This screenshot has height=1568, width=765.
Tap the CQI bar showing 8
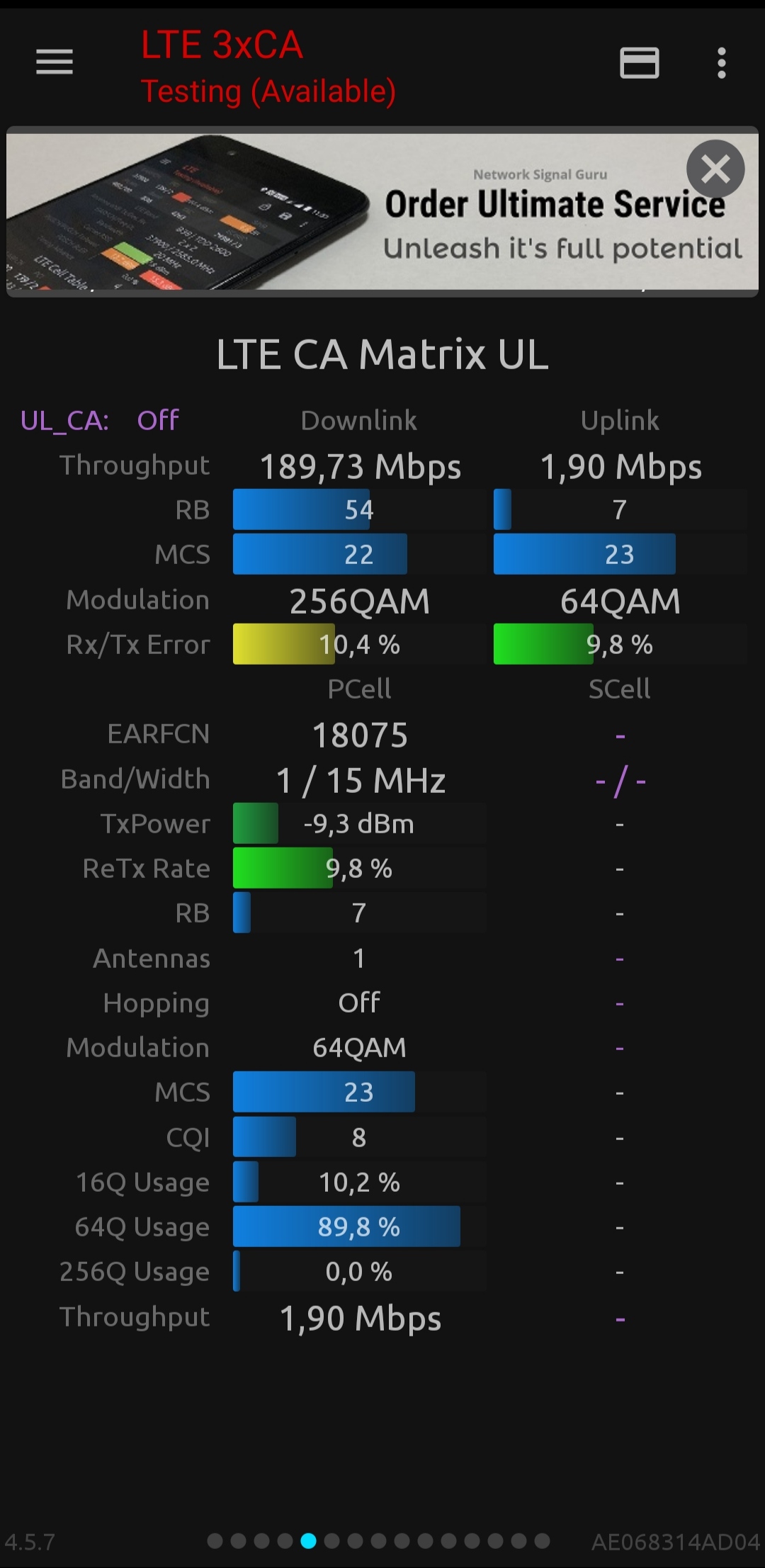click(x=359, y=1137)
